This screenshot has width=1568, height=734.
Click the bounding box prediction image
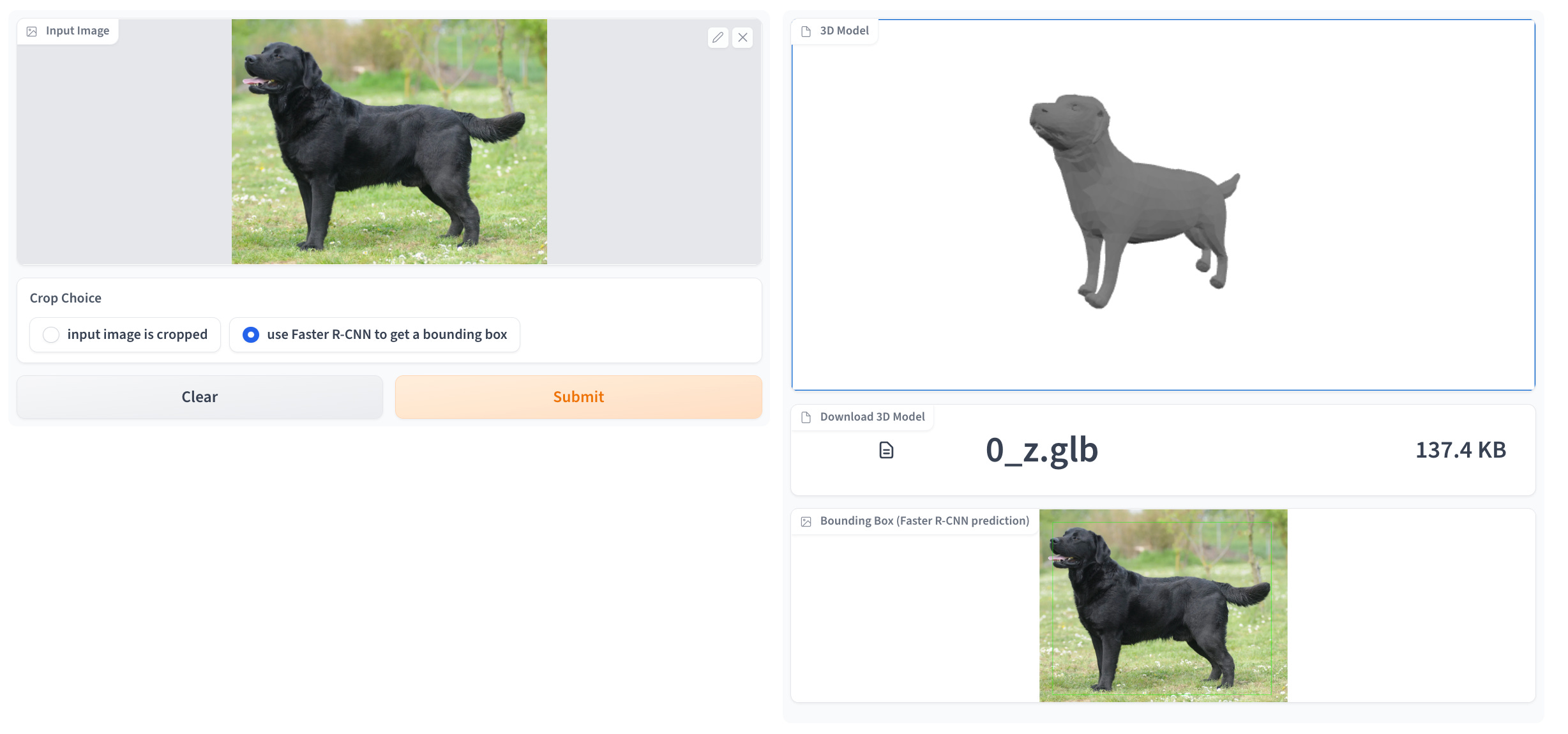(x=1163, y=606)
